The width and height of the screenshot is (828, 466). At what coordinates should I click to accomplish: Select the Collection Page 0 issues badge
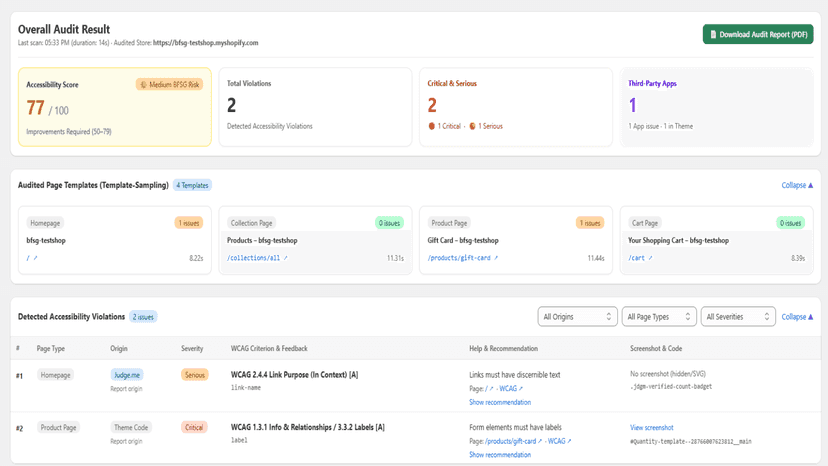[x=389, y=223]
